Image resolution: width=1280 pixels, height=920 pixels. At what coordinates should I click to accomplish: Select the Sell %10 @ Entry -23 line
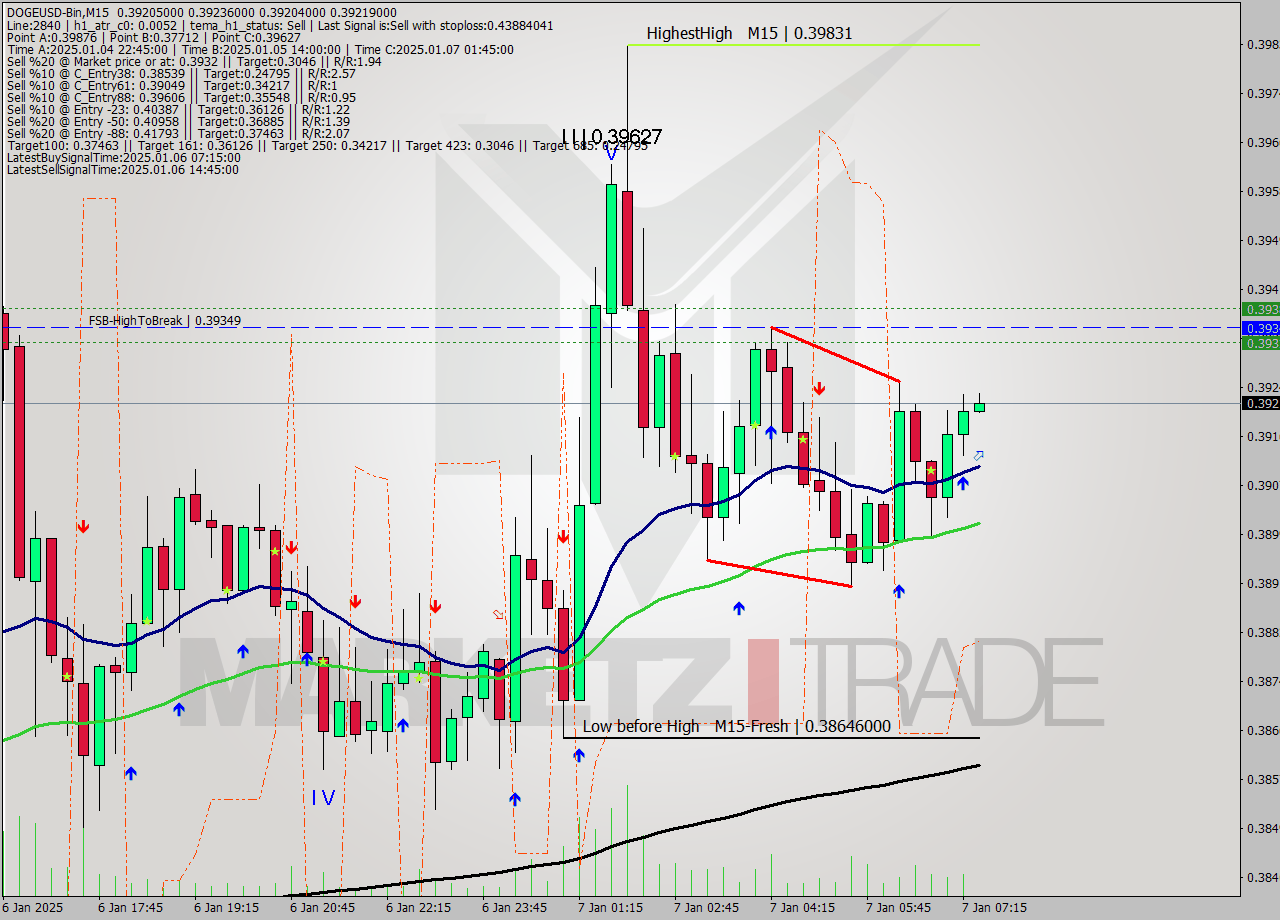(178, 109)
